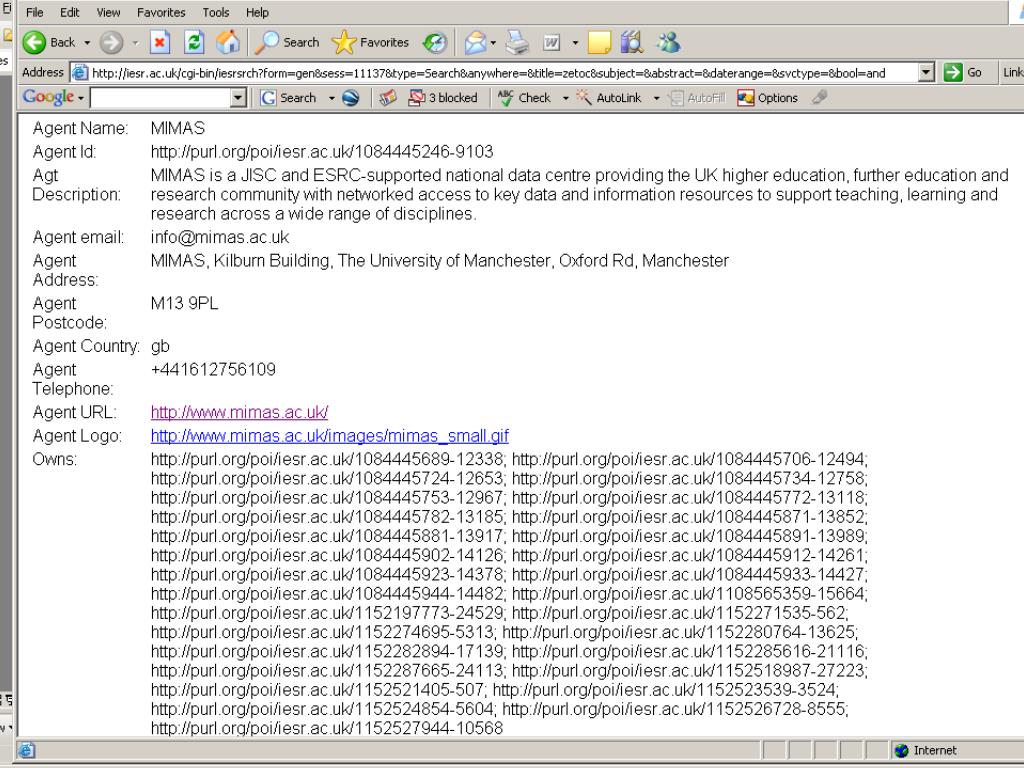Open the Search magnifier toolbar button

[x=287, y=42]
